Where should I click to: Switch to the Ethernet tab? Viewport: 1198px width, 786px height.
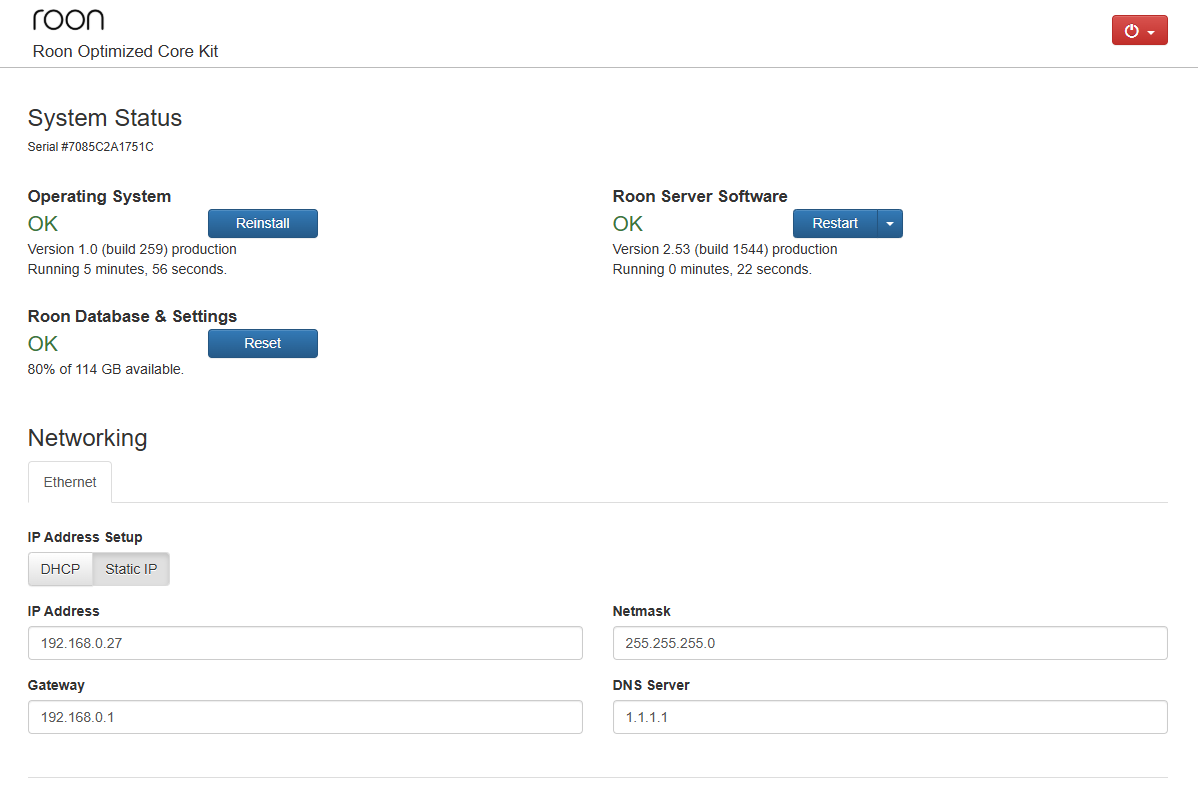pyautogui.click(x=69, y=481)
